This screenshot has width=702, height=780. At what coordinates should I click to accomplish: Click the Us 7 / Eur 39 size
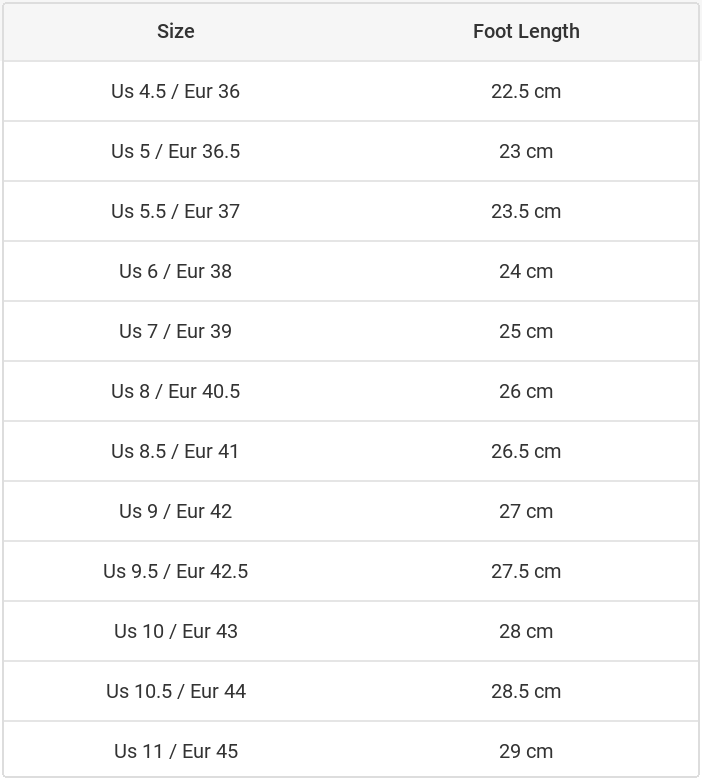coord(175,331)
